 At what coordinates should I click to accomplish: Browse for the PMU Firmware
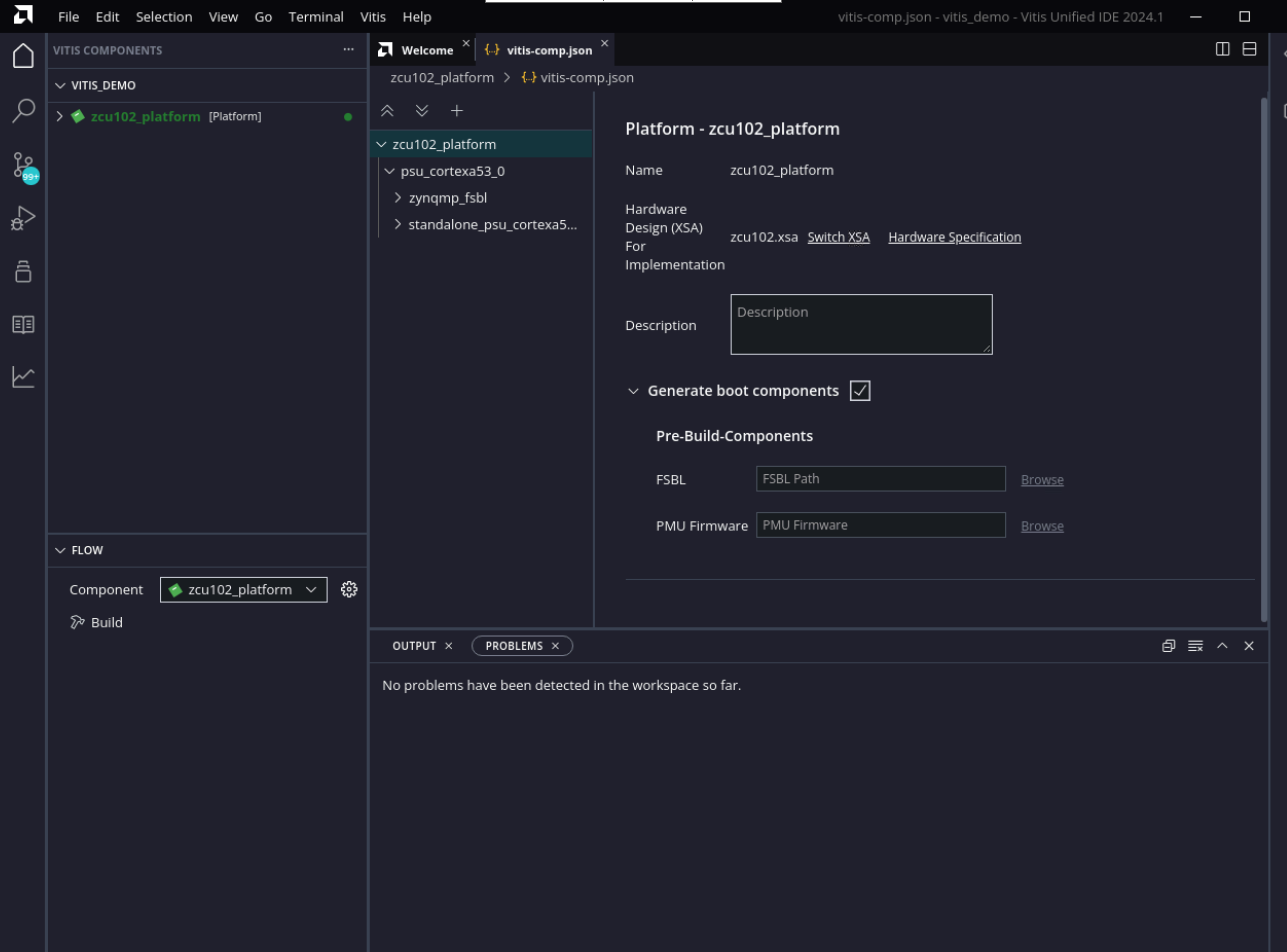[1042, 526]
